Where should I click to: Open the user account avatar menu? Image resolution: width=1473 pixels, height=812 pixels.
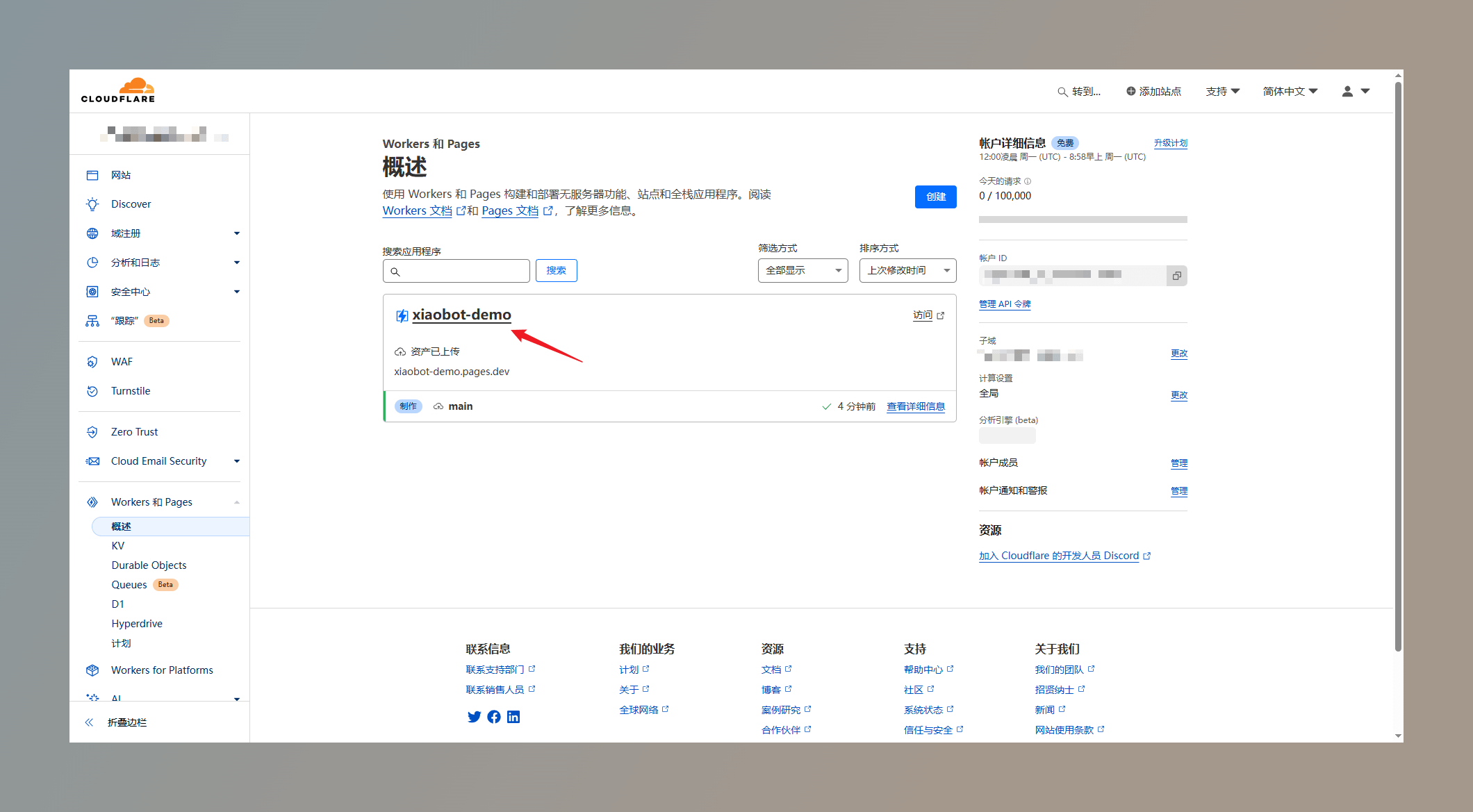pos(1355,91)
